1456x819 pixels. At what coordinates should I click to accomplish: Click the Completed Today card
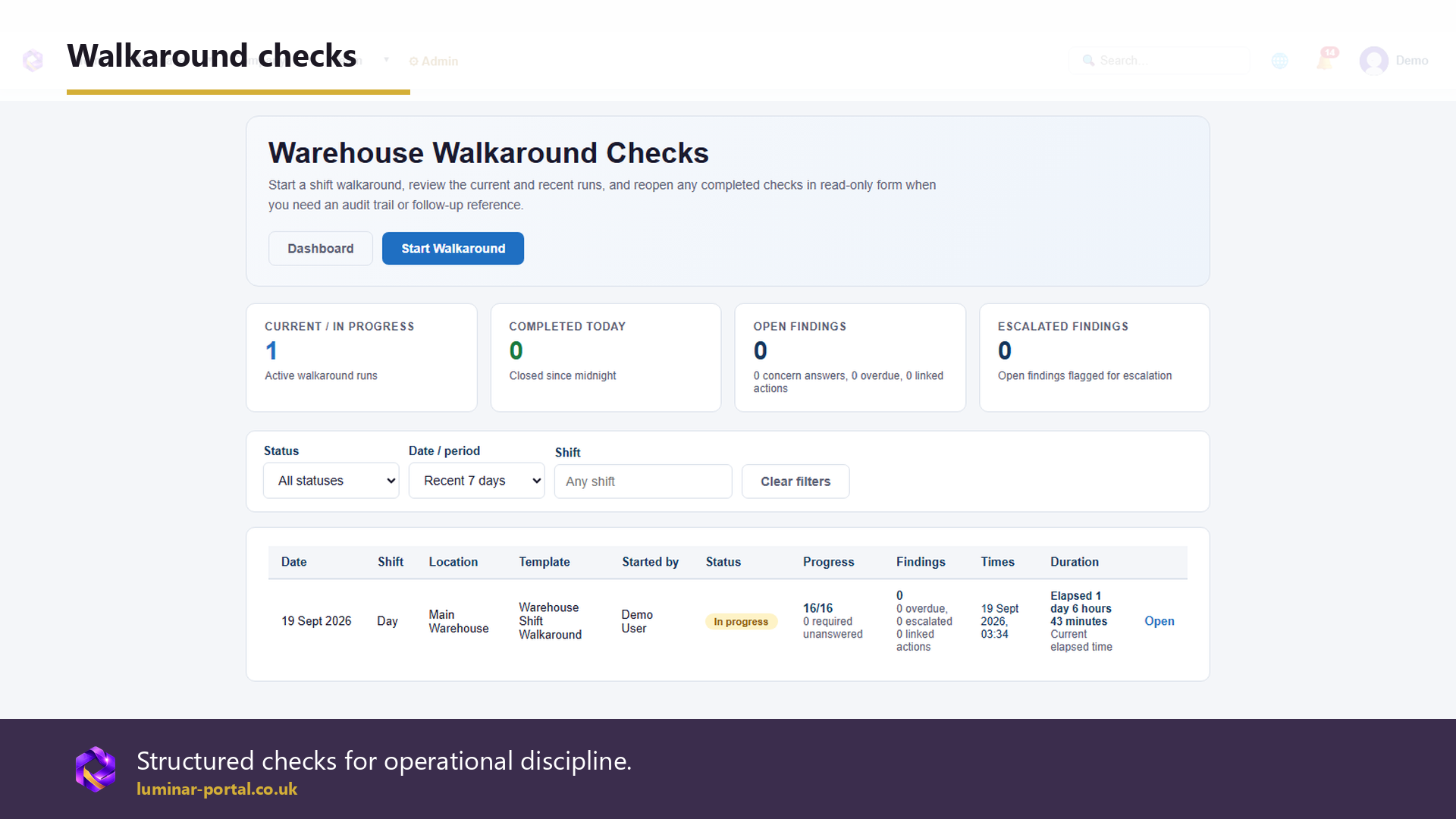606,358
